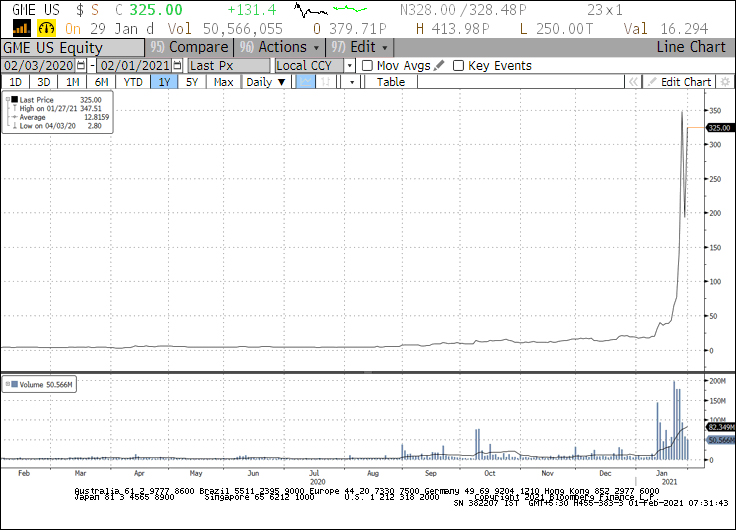Open the Local CCY dropdown arrow
This screenshot has height=530, width=736.
[350, 66]
